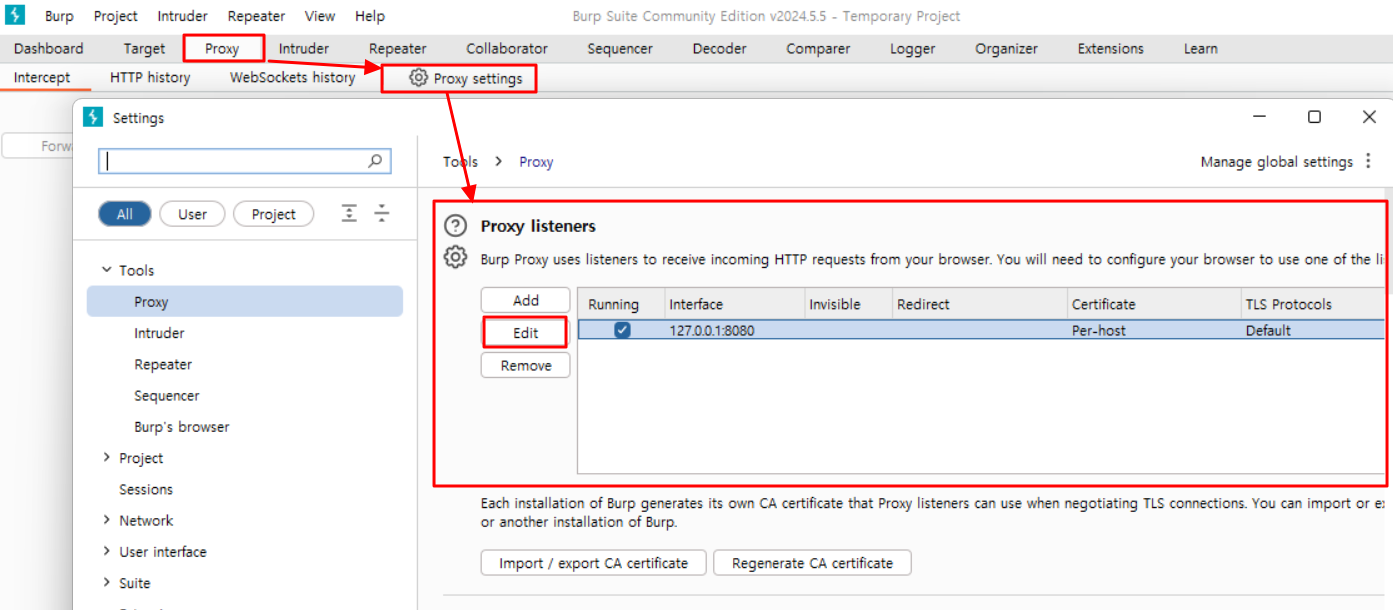Switch to the Logger tab
The image size is (1393, 610).
click(913, 48)
